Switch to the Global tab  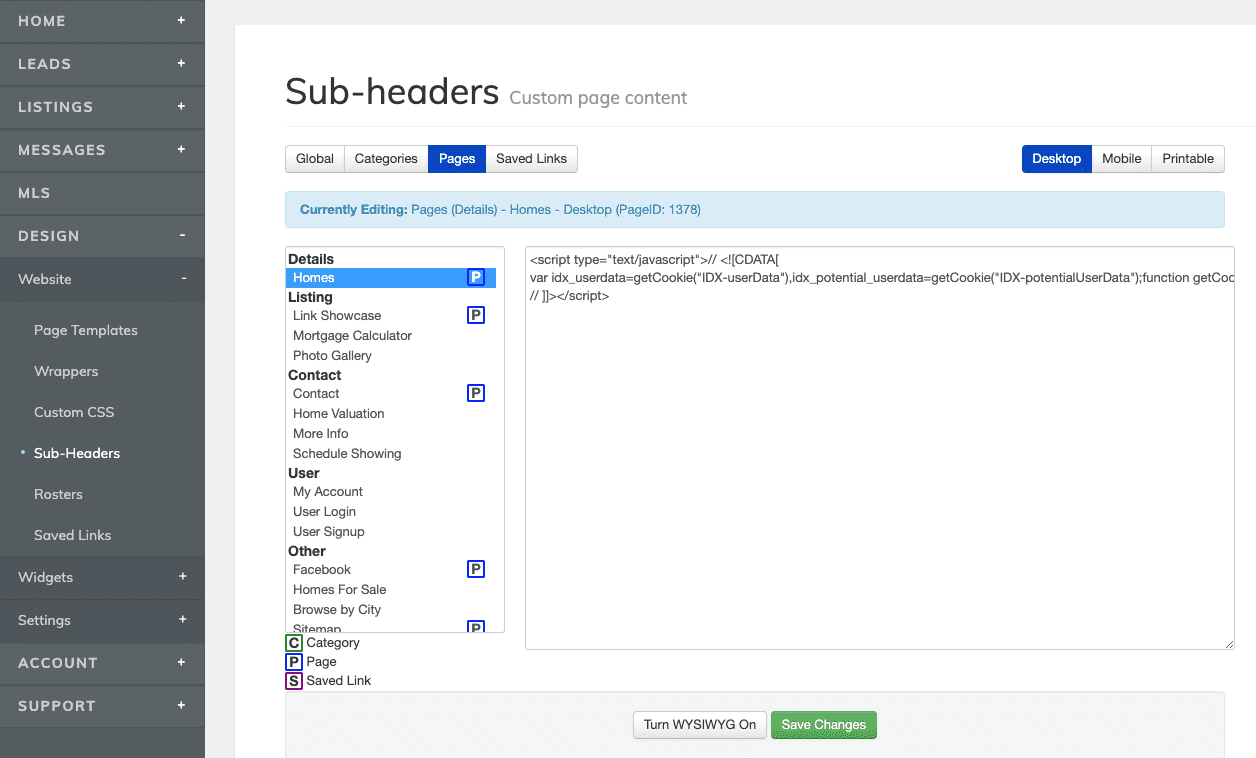pyautogui.click(x=315, y=159)
